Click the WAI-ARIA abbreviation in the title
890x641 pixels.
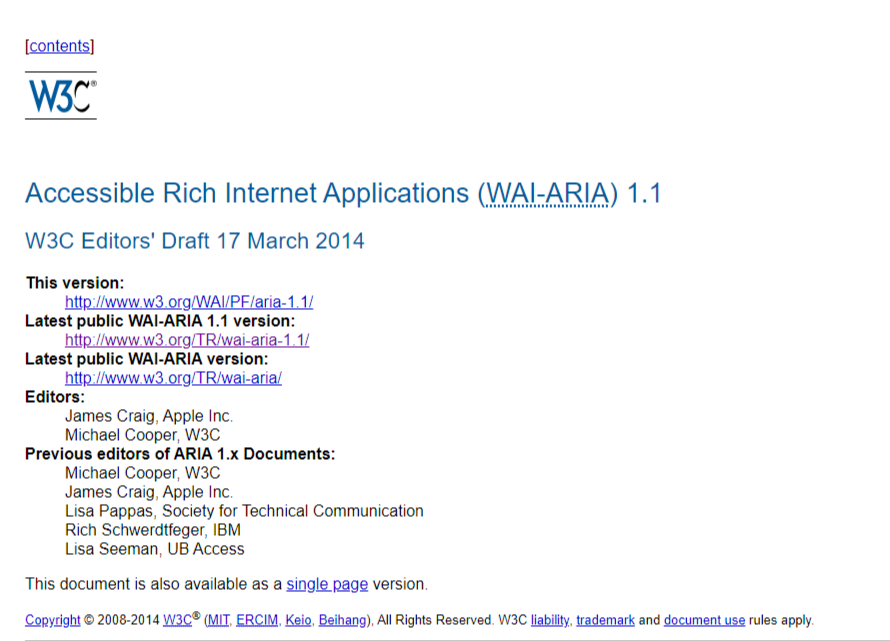tap(548, 194)
